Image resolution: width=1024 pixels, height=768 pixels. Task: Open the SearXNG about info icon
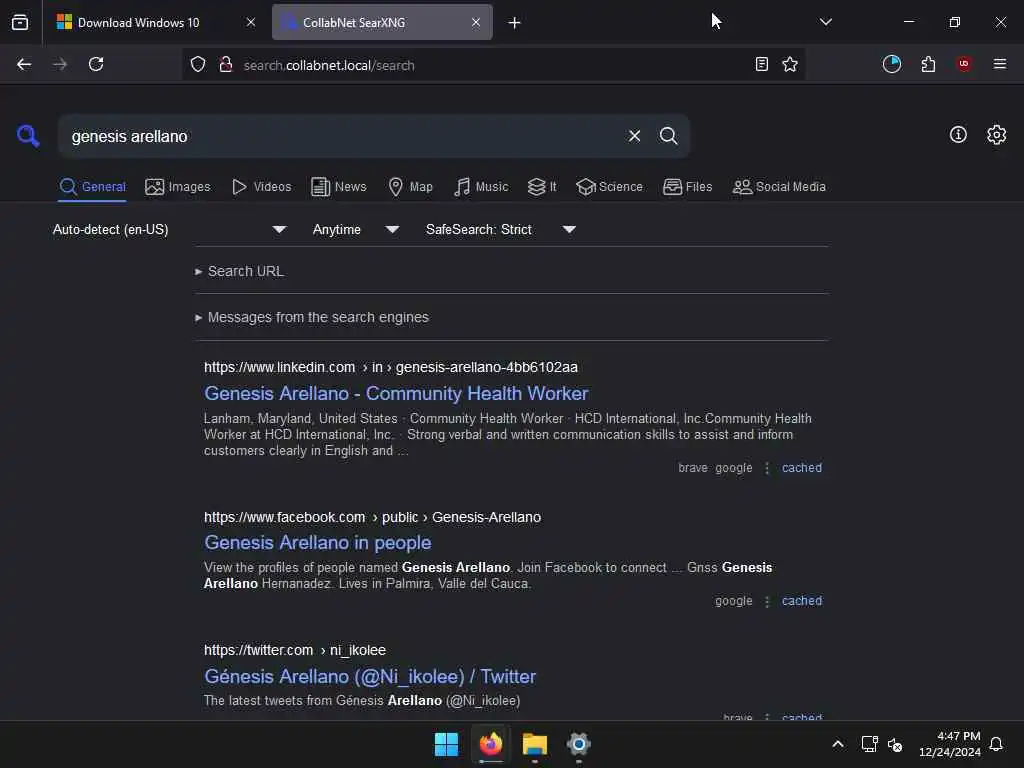958,135
